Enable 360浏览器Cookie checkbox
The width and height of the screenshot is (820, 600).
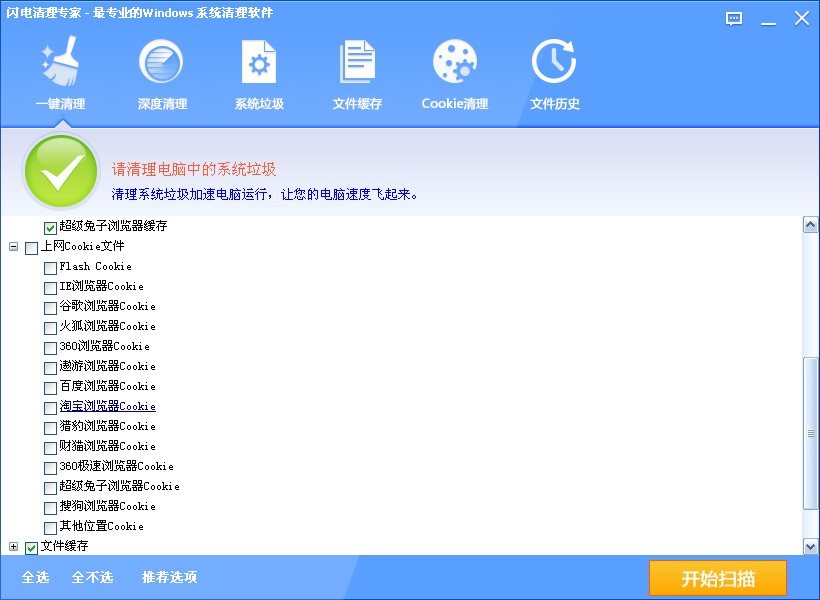[50, 348]
